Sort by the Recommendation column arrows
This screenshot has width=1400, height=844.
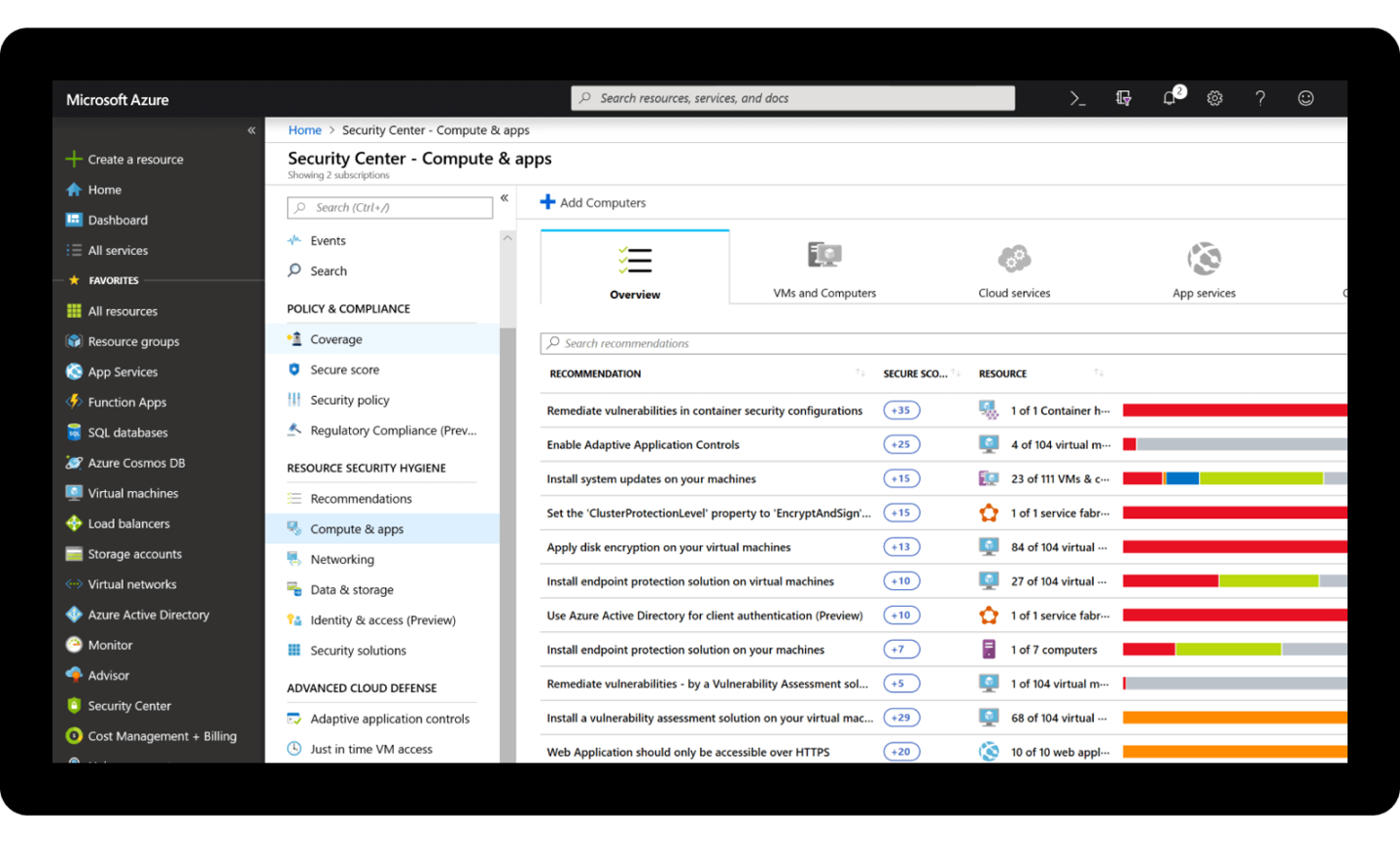[x=860, y=373]
